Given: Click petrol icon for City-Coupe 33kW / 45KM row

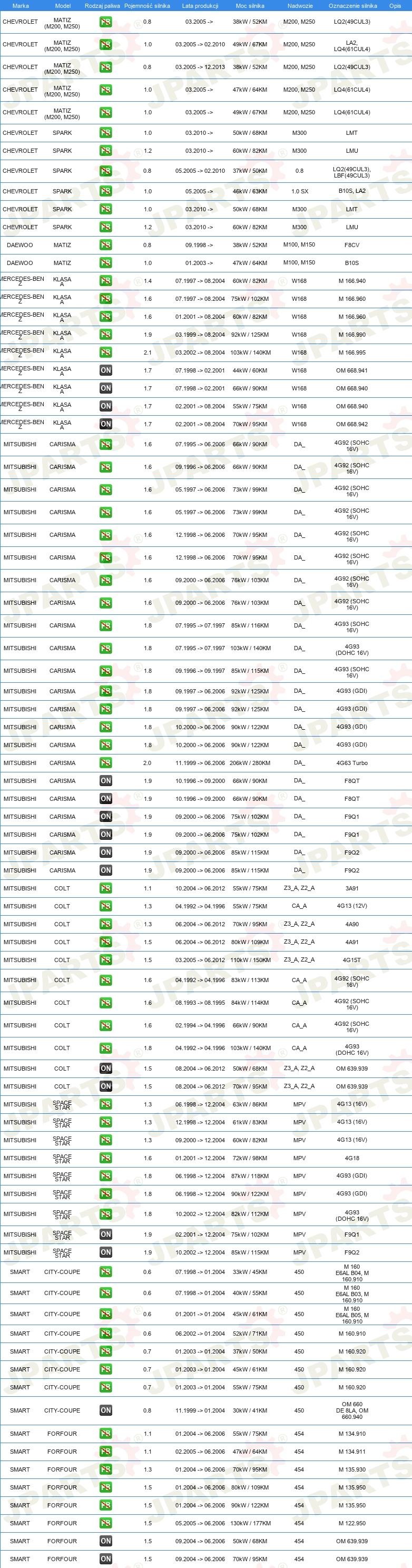Looking at the screenshot, I should pyautogui.click(x=106, y=1272).
